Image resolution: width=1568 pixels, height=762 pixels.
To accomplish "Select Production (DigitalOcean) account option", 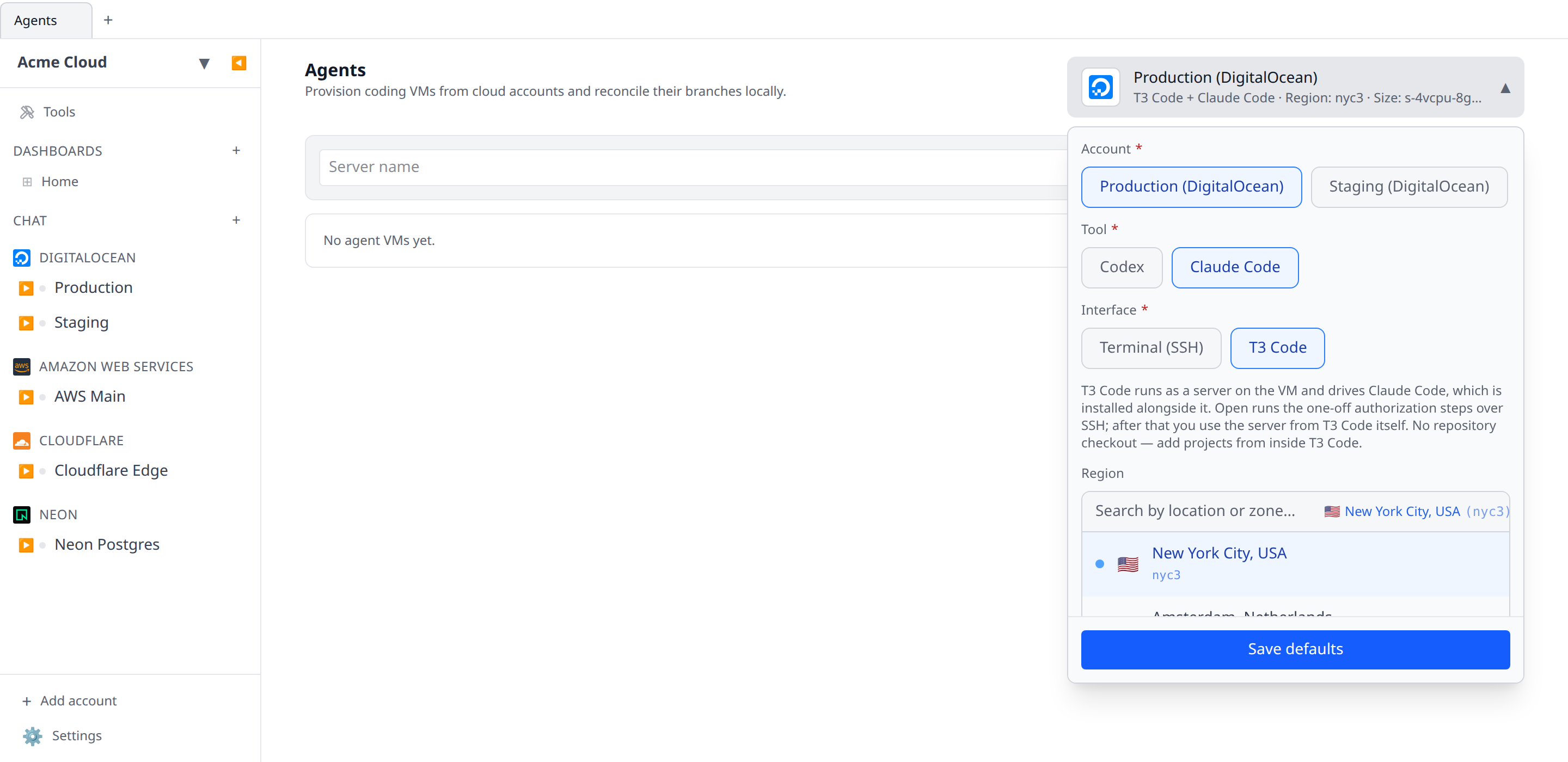I will (x=1191, y=187).
